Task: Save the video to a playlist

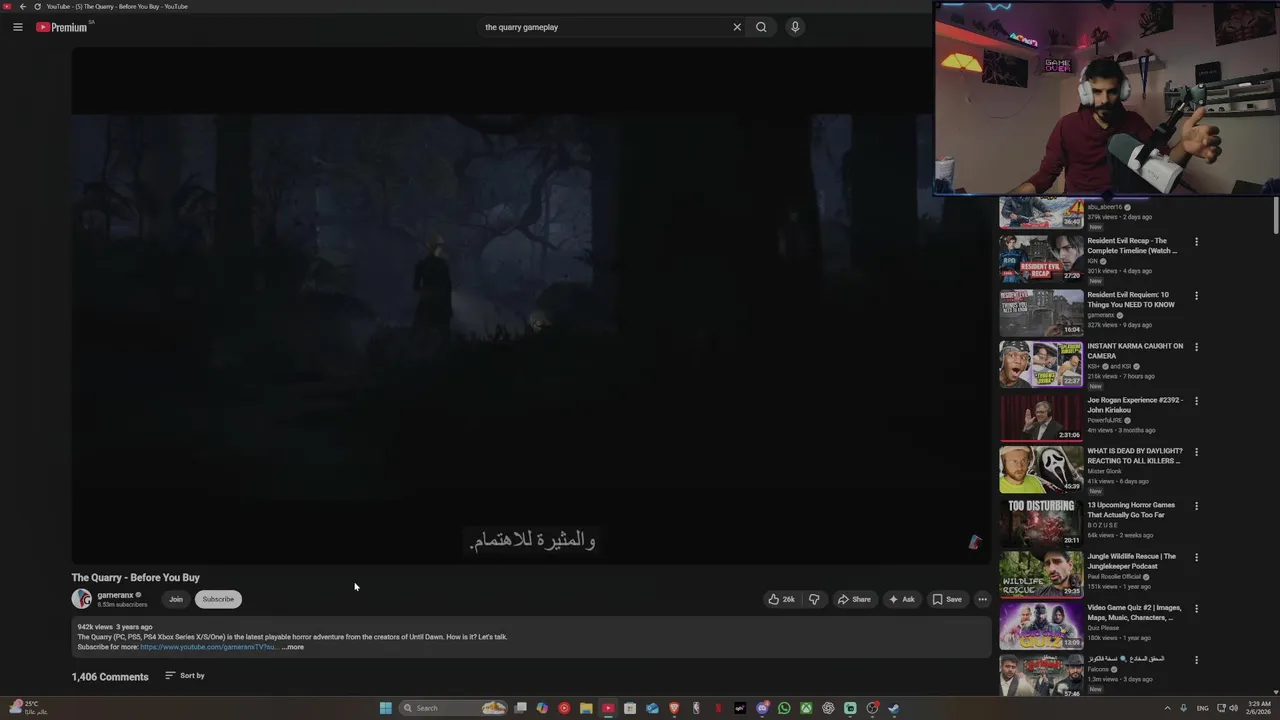Action: (x=947, y=599)
